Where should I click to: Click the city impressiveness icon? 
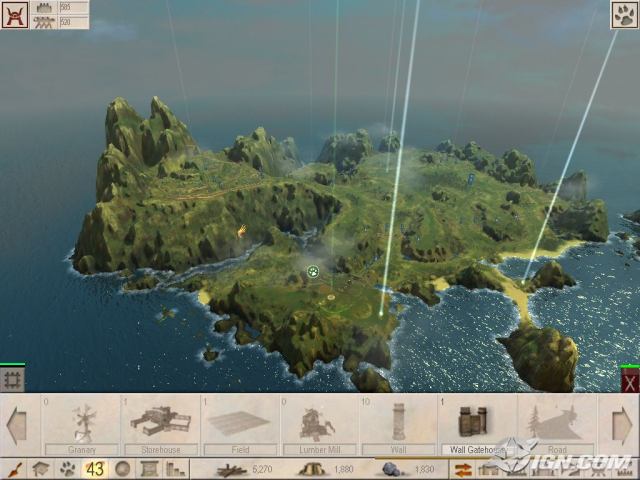click(44, 7)
